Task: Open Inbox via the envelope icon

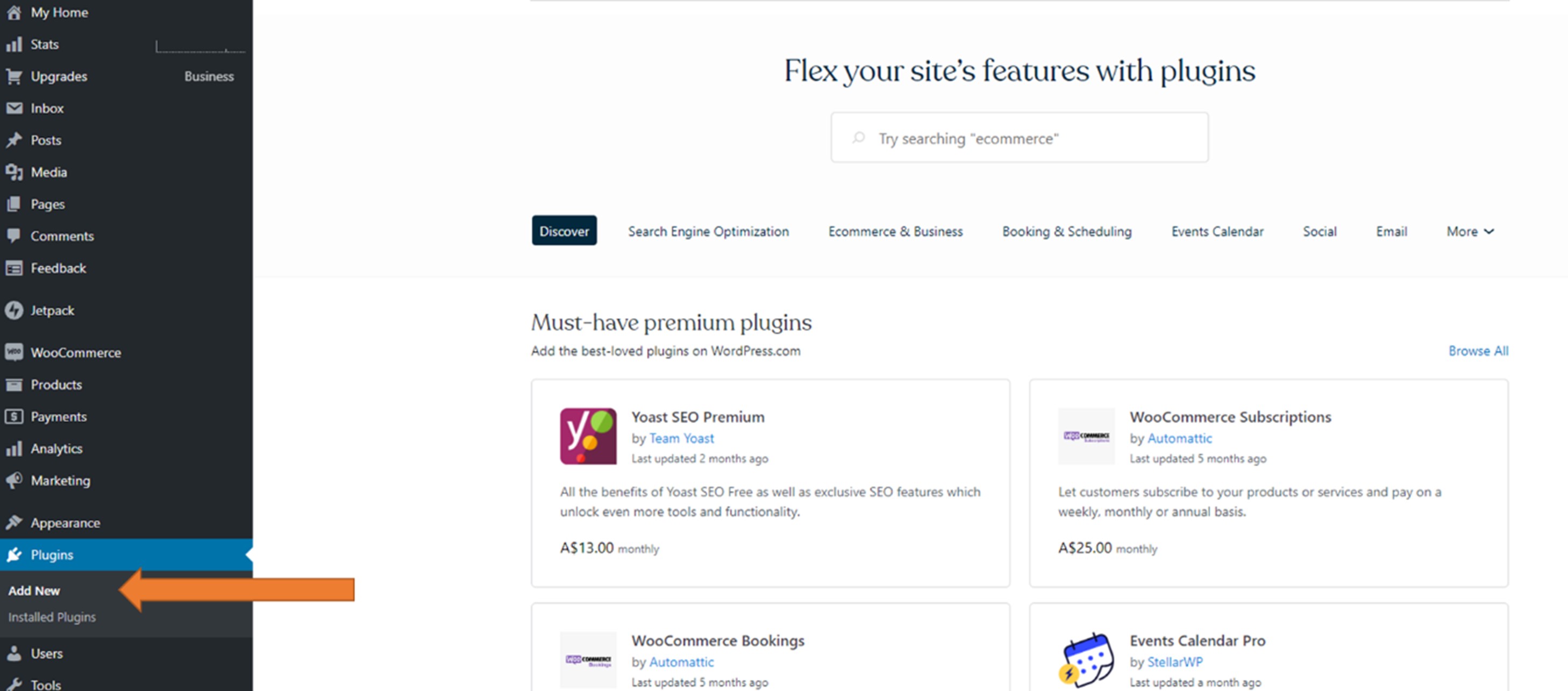Action: pos(14,109)
